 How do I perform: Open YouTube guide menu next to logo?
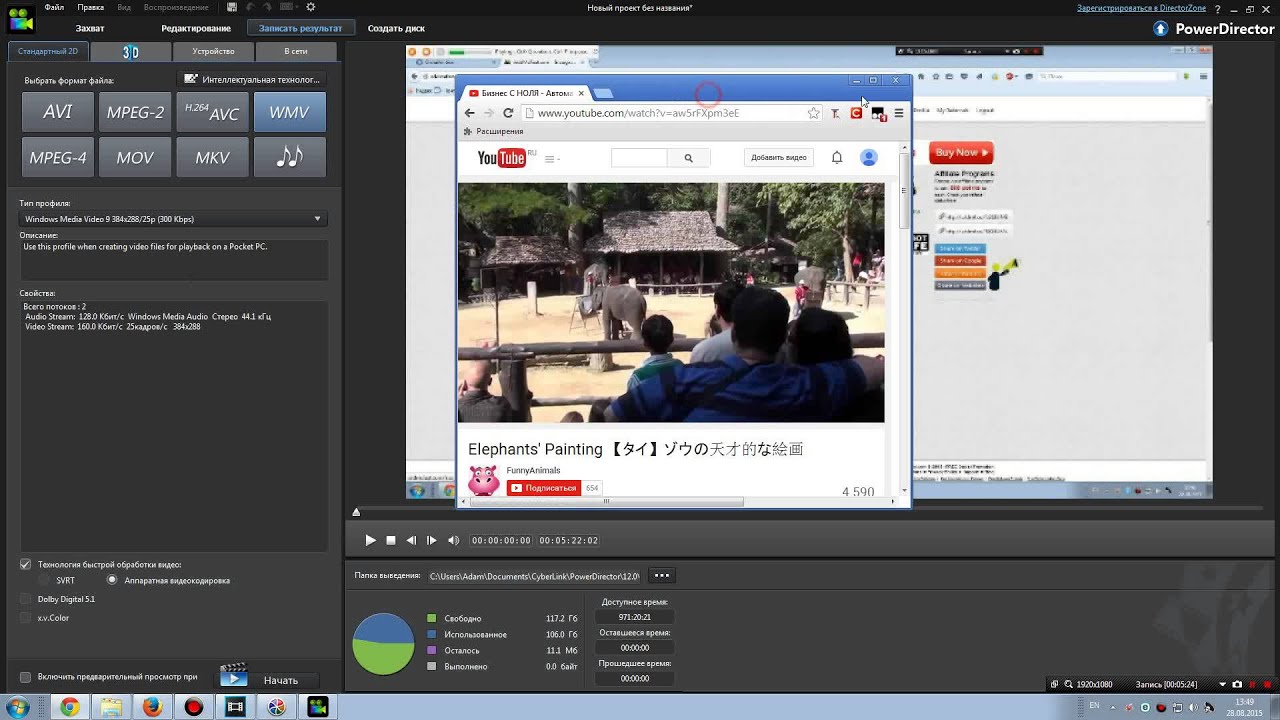pos(551,158)
